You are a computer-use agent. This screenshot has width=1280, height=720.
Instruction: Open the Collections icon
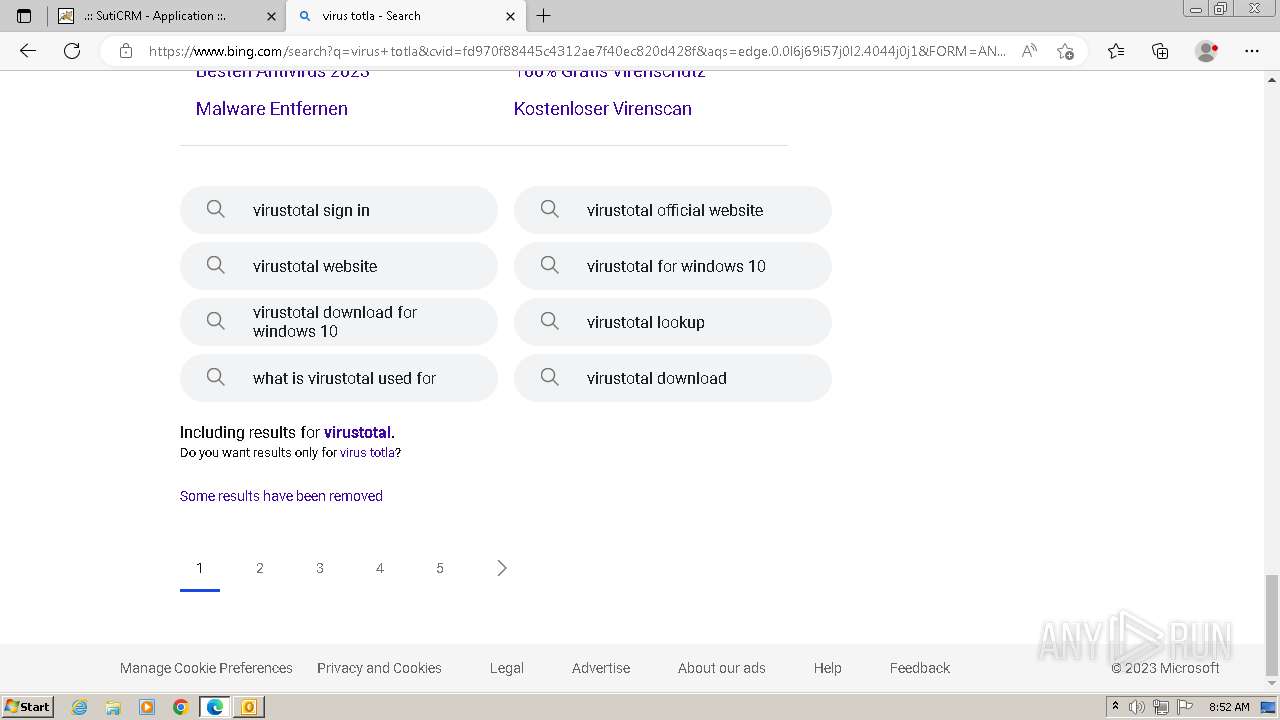pyautogui.click(x=1160, y=51)
